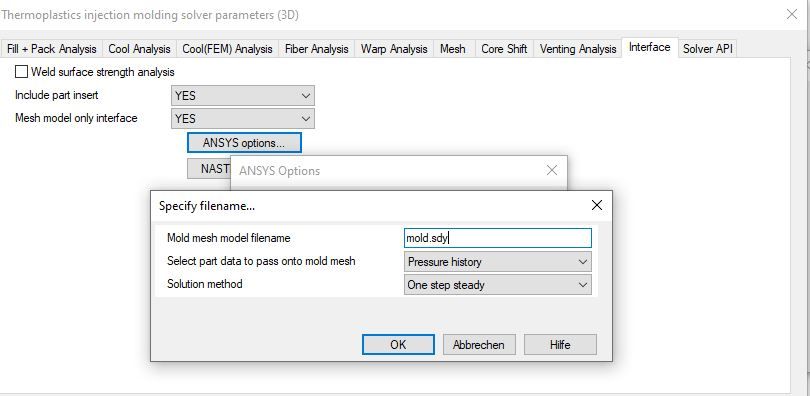This screenshot has width=810, height=396.
Task: Select the Venting Analysis tab
Action: 578,49
